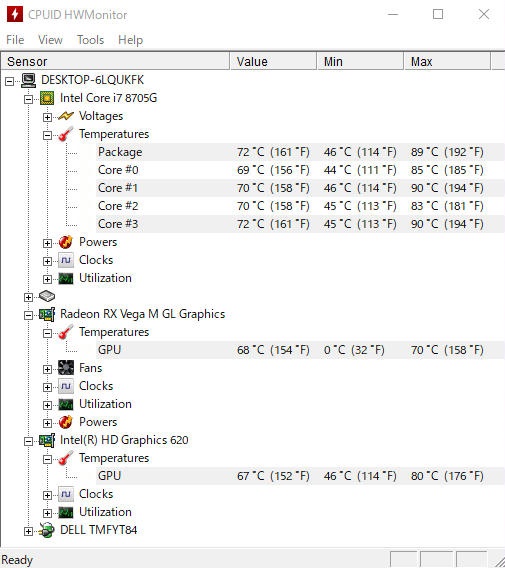Open the Tools menu
505x568 pixels.
pos(90,40)
